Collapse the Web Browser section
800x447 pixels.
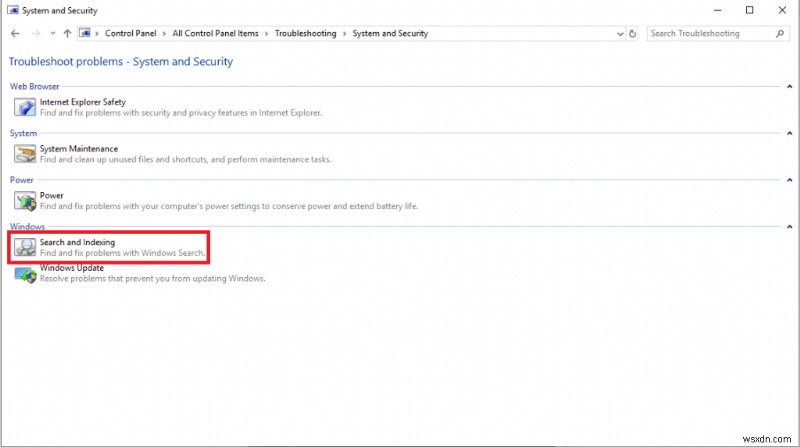click(789, 87)
